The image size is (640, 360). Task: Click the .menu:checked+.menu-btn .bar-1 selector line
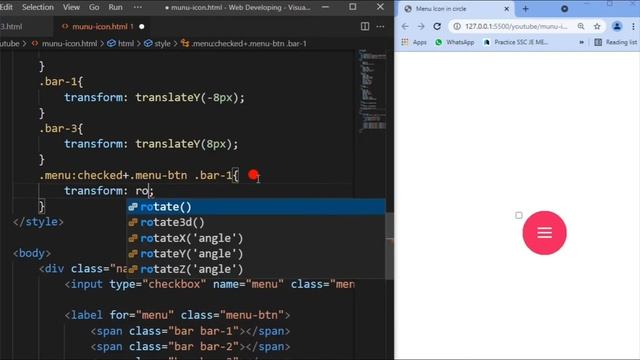[x=139, y=176]
